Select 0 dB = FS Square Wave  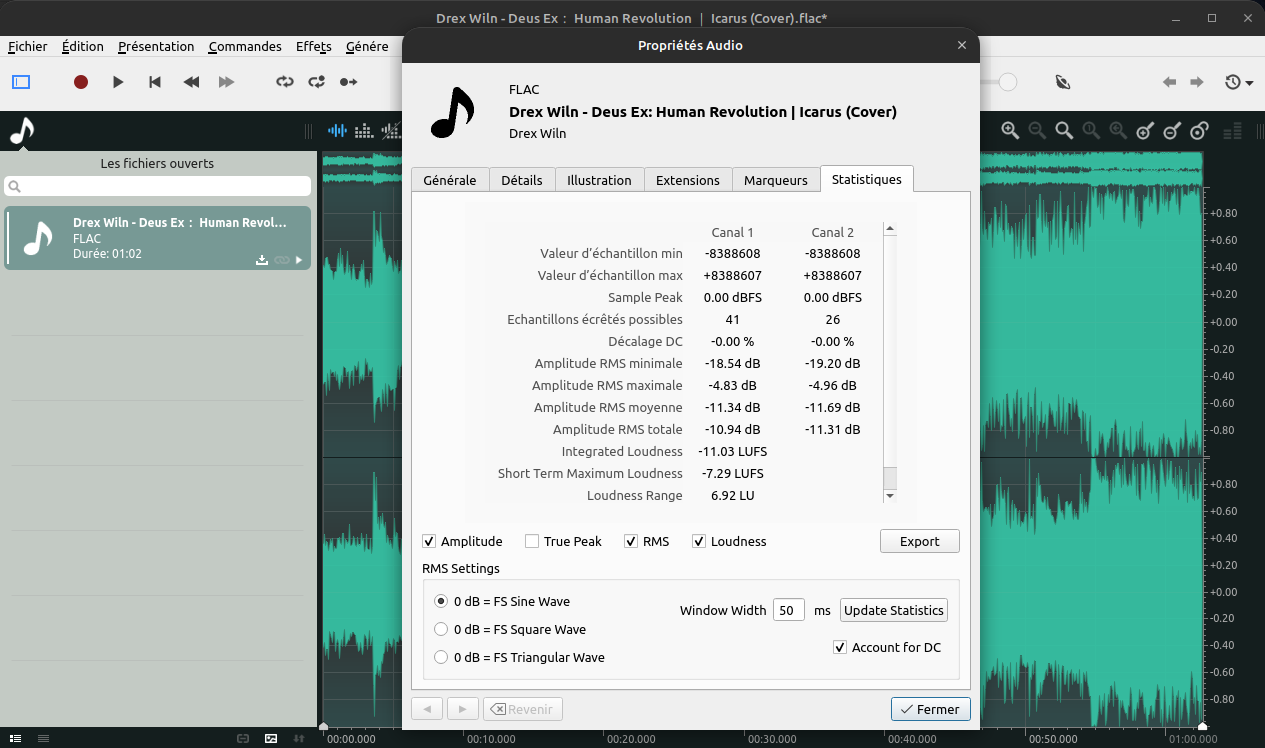pyautogui.click(x=441, y=630)
